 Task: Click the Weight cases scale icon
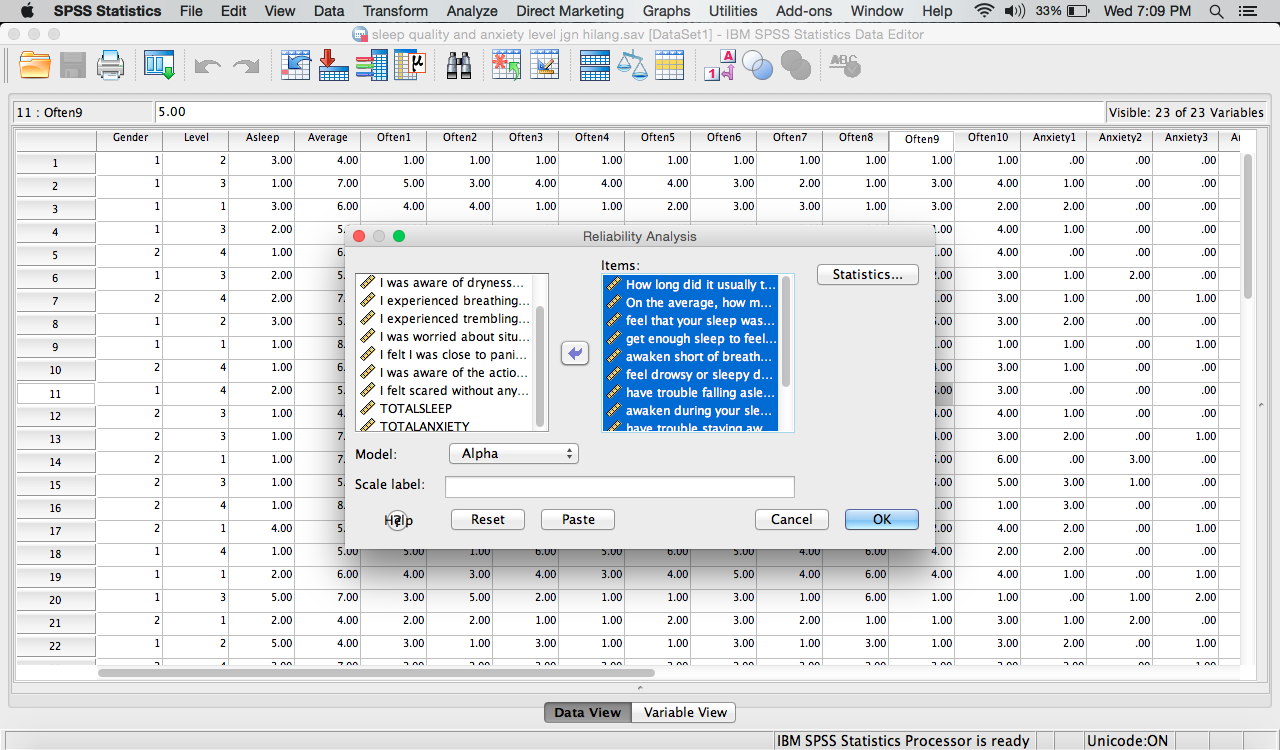[632, 66]
